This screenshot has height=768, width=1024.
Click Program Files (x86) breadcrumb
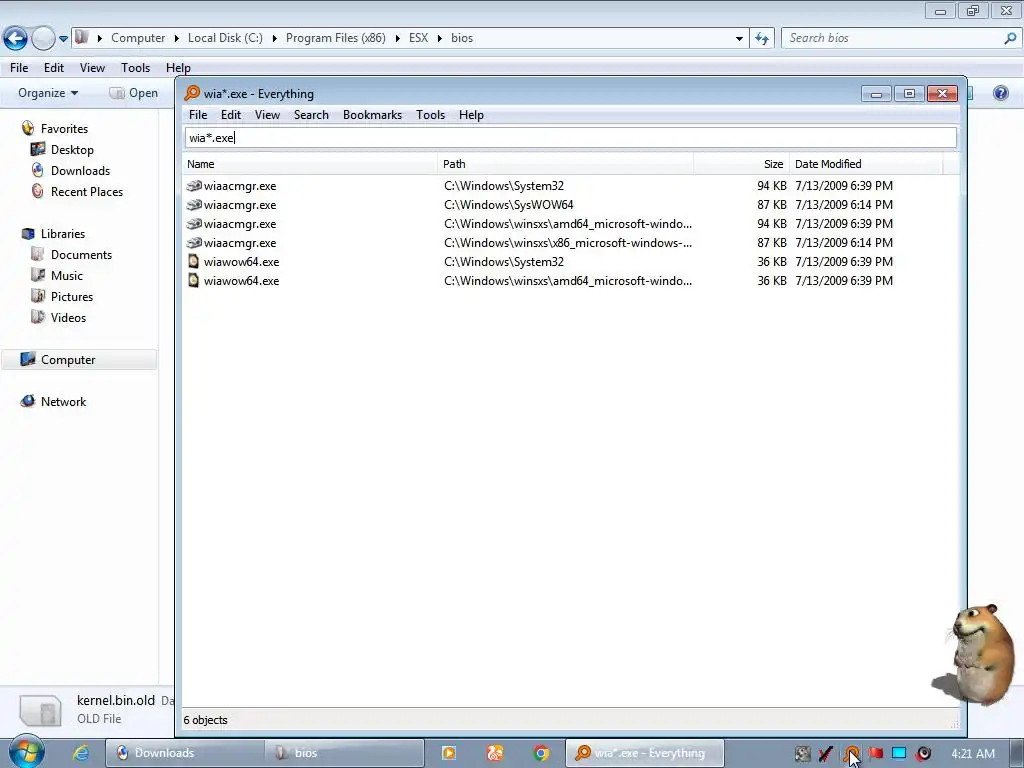tap(336, 38)
